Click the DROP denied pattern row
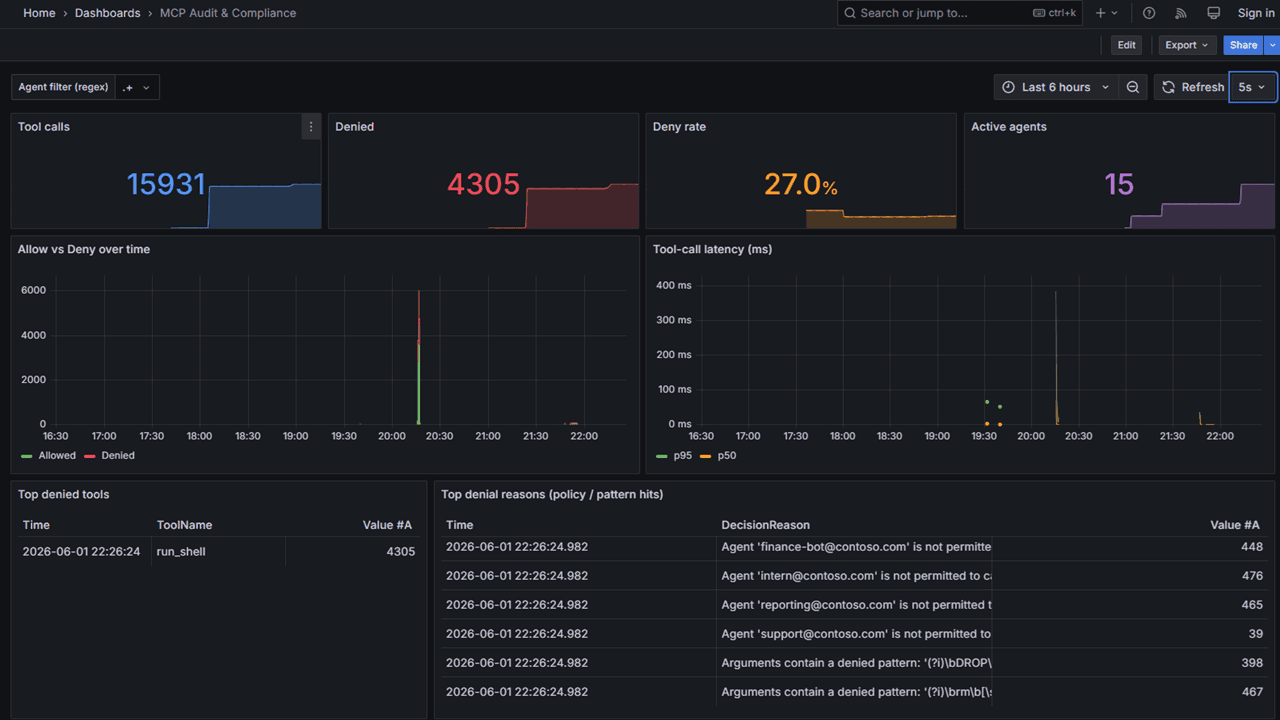This screenshot has width=1280, height=720. 855,663
